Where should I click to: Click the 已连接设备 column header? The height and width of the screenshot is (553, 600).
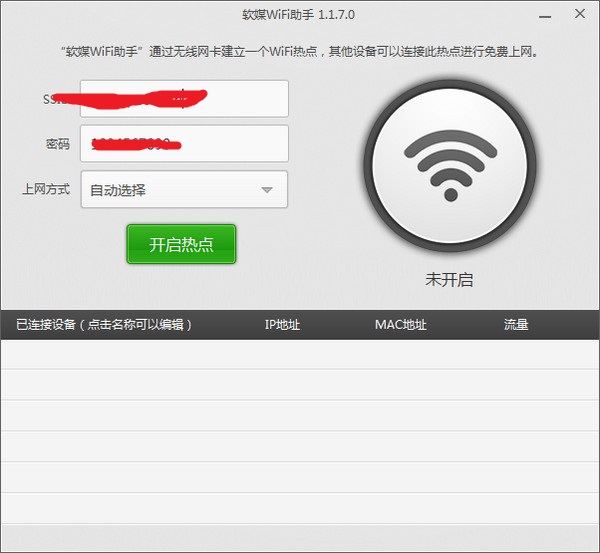tap(103, 325)
